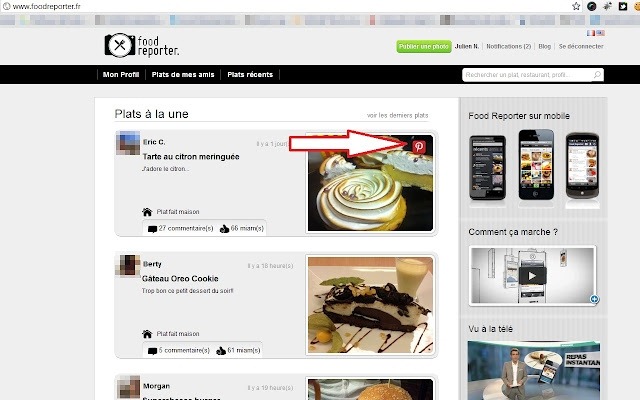Click thumbs-up icon next to 66 miam(s)
The image size is (640, 400).
[224, 229]
